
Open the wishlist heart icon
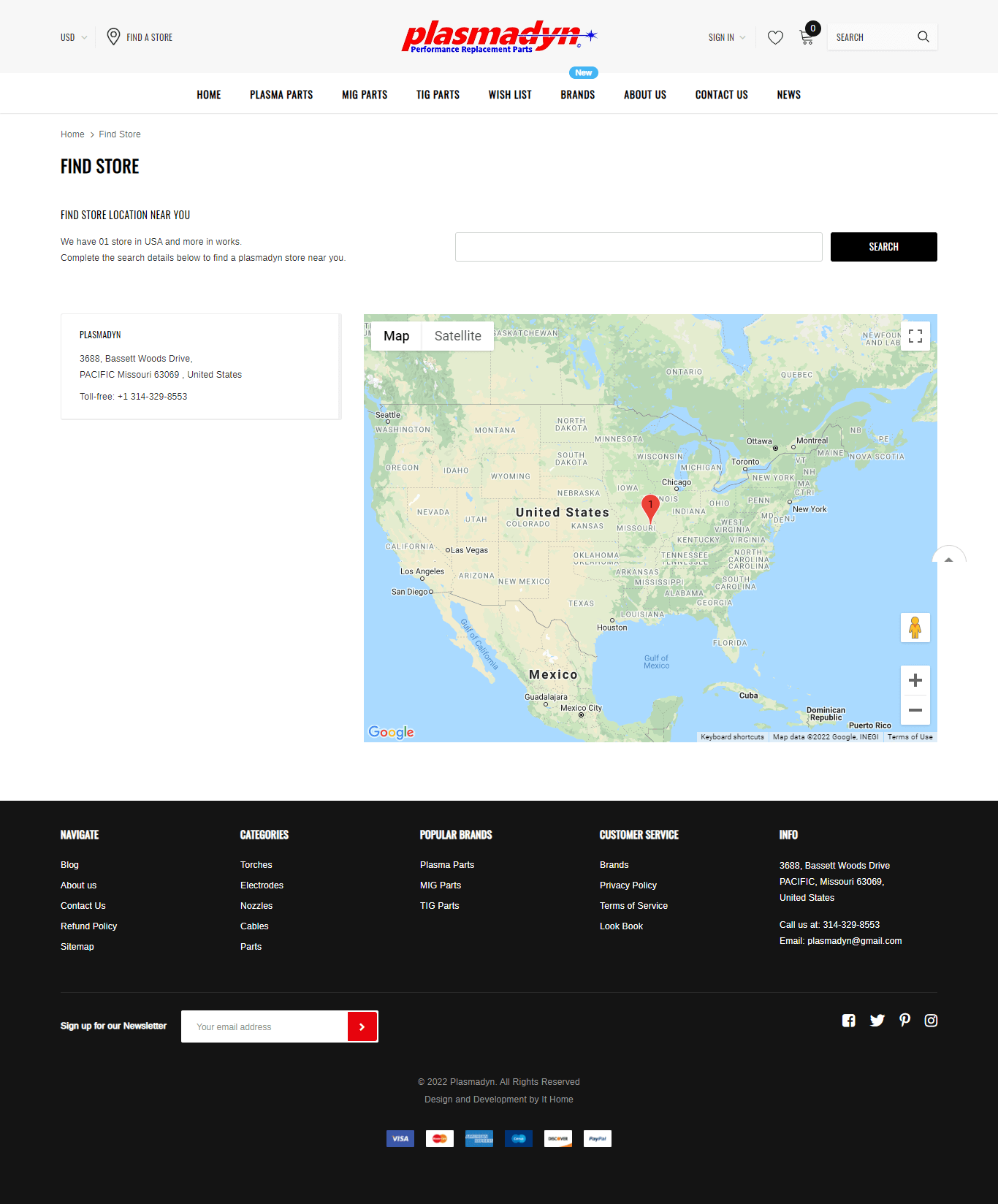click(775, 37)
